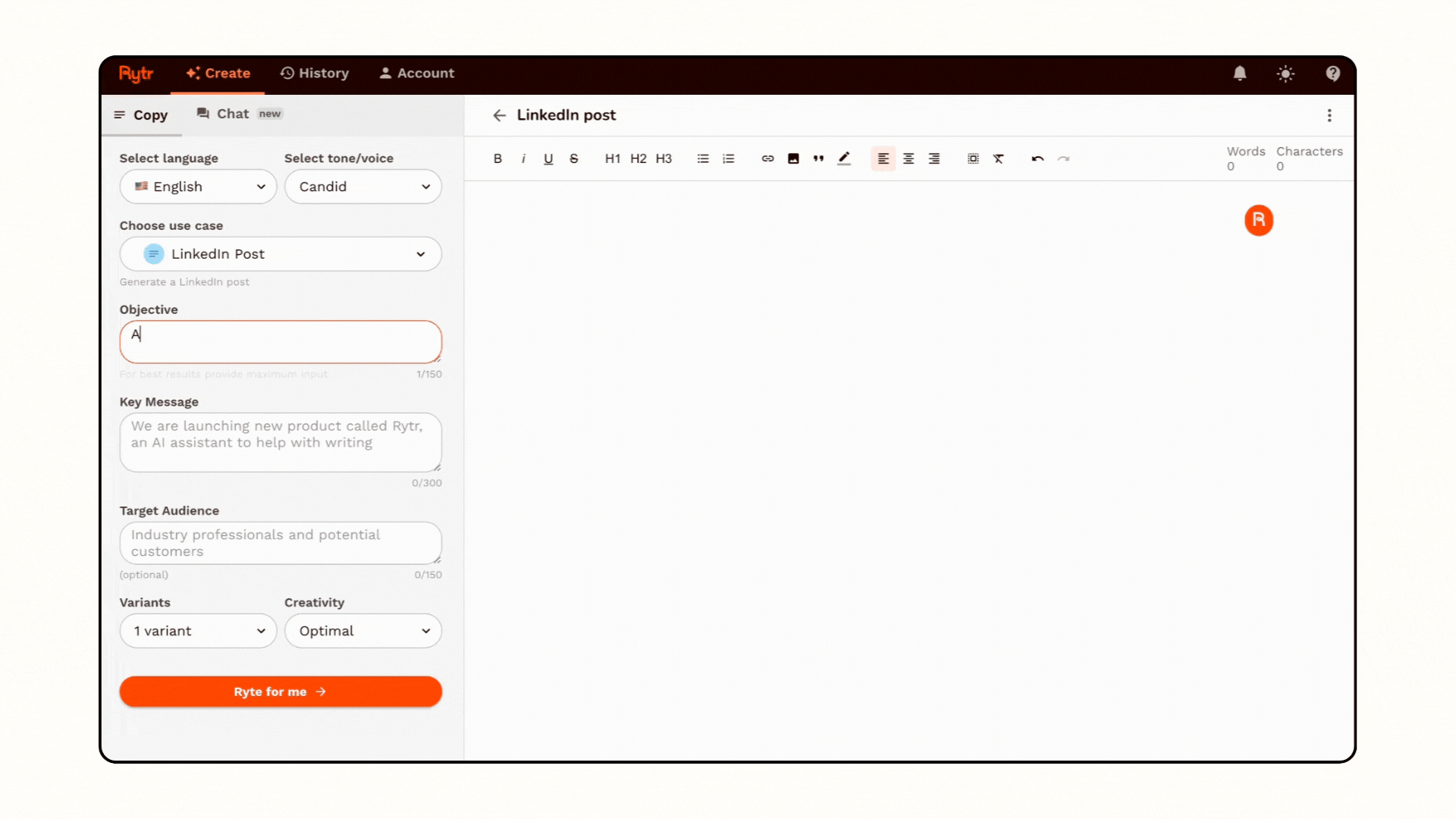Toggle light/dark theme with sun icon

pyautogui.click(x=1285, y=74)
